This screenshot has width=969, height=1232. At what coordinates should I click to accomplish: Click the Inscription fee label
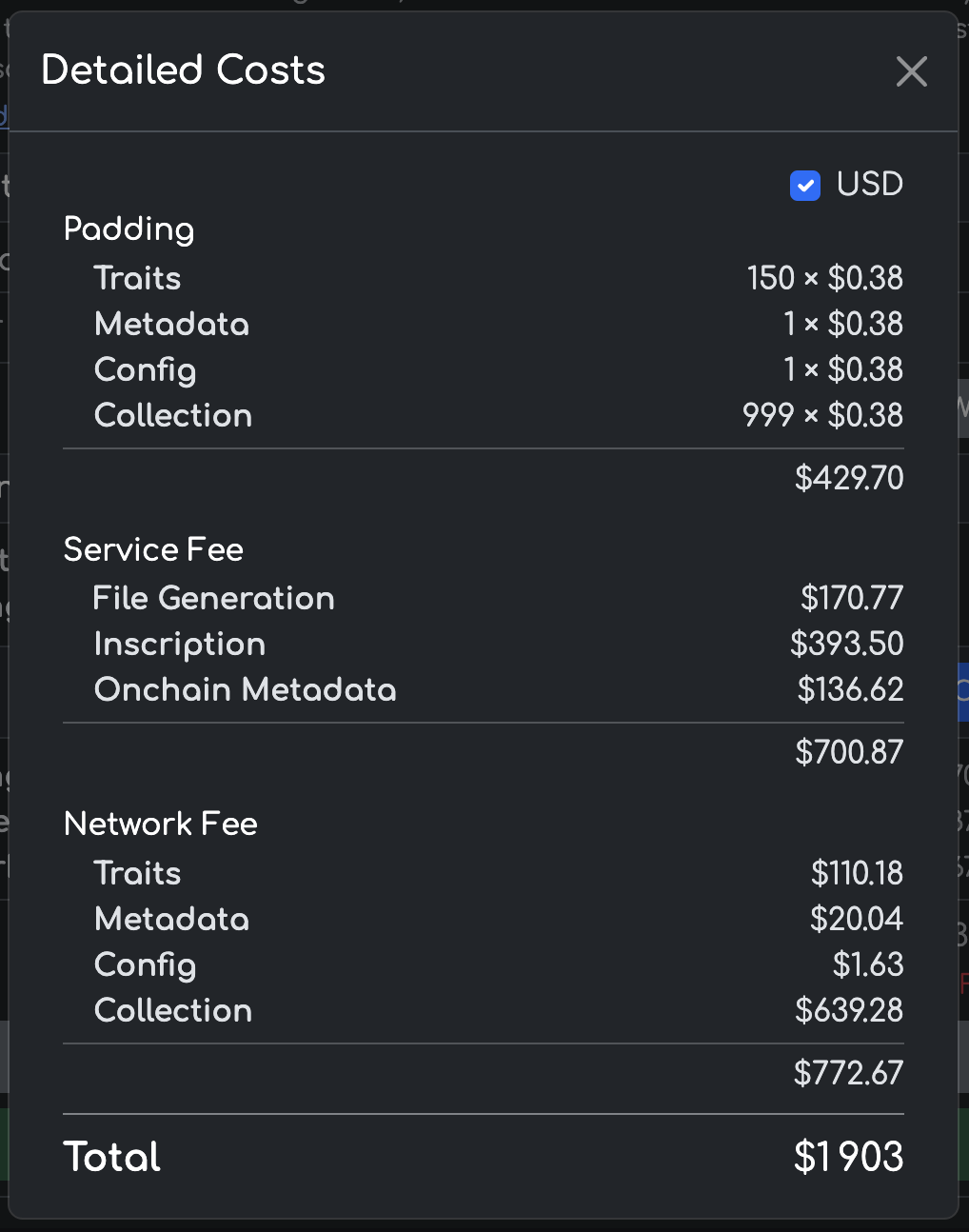click(180, 644)
